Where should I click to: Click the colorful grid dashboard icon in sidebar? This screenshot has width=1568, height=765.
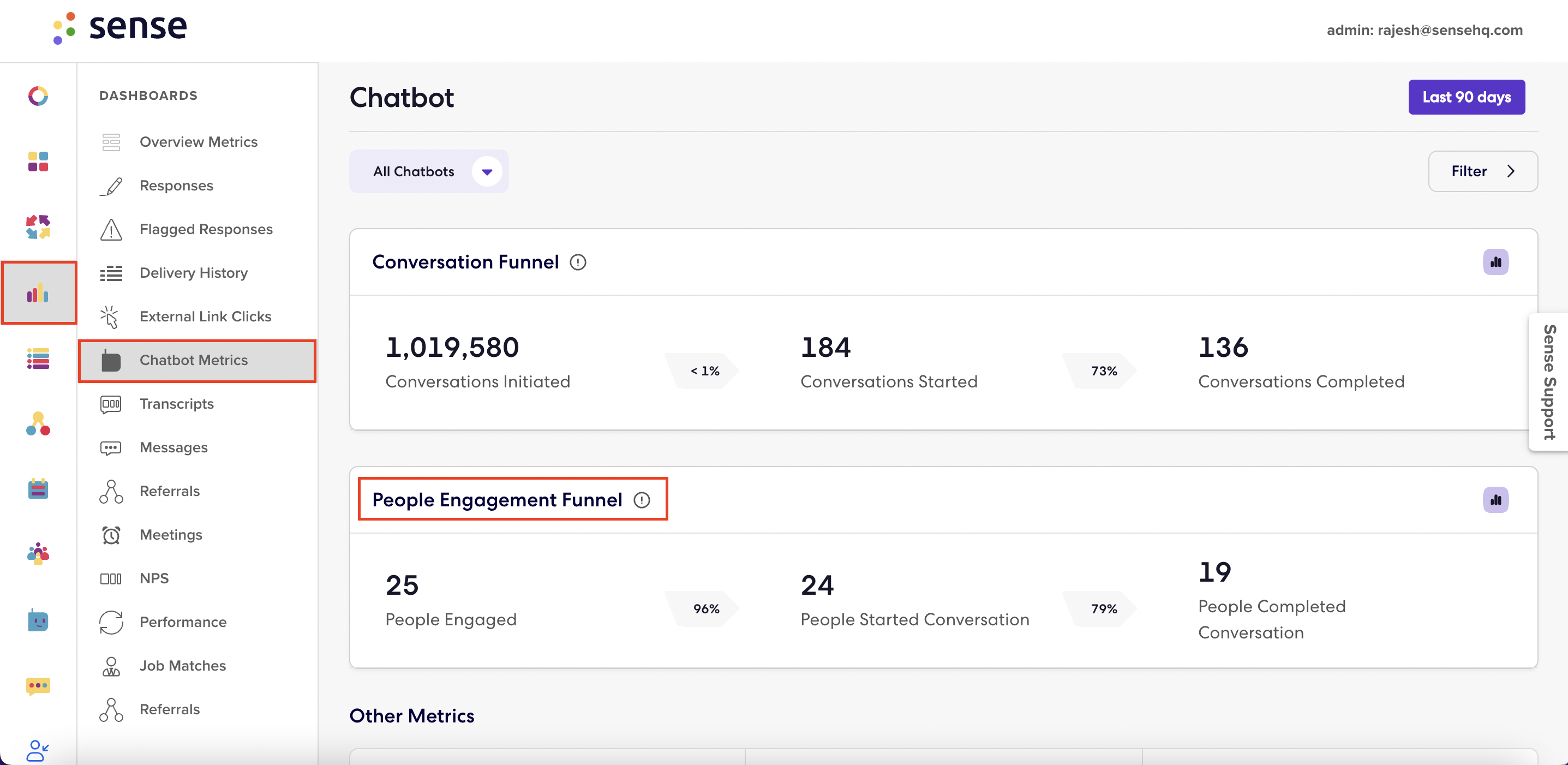click(38, 162)
